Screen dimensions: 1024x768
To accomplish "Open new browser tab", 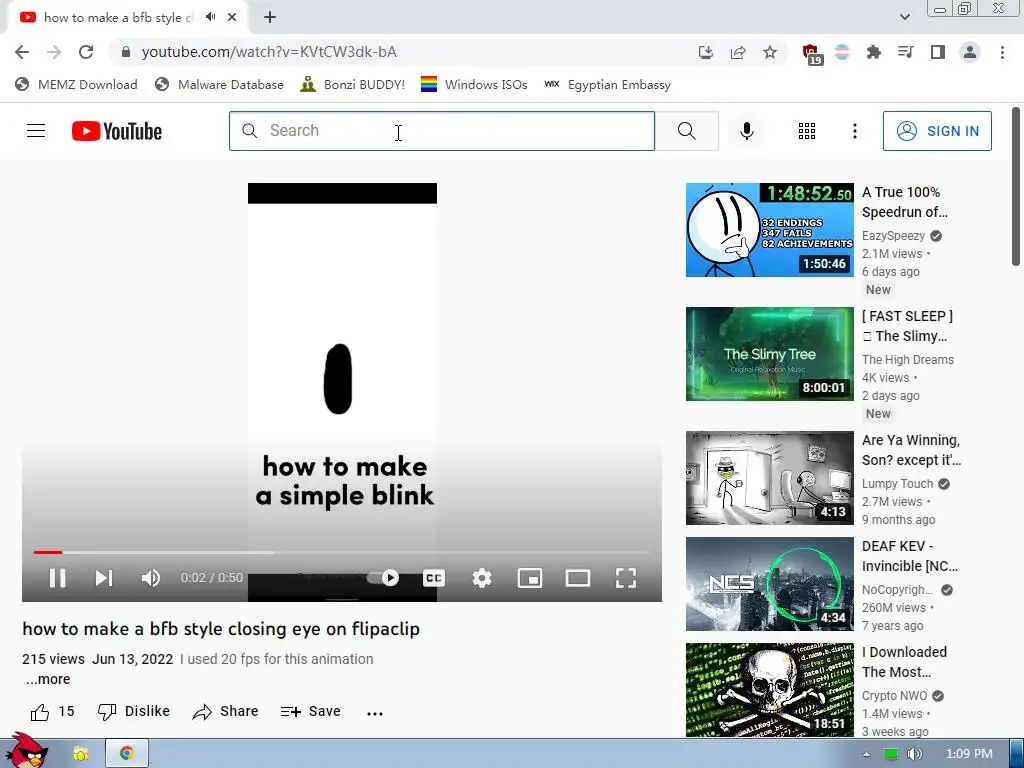I will click(x=270, y=17).
